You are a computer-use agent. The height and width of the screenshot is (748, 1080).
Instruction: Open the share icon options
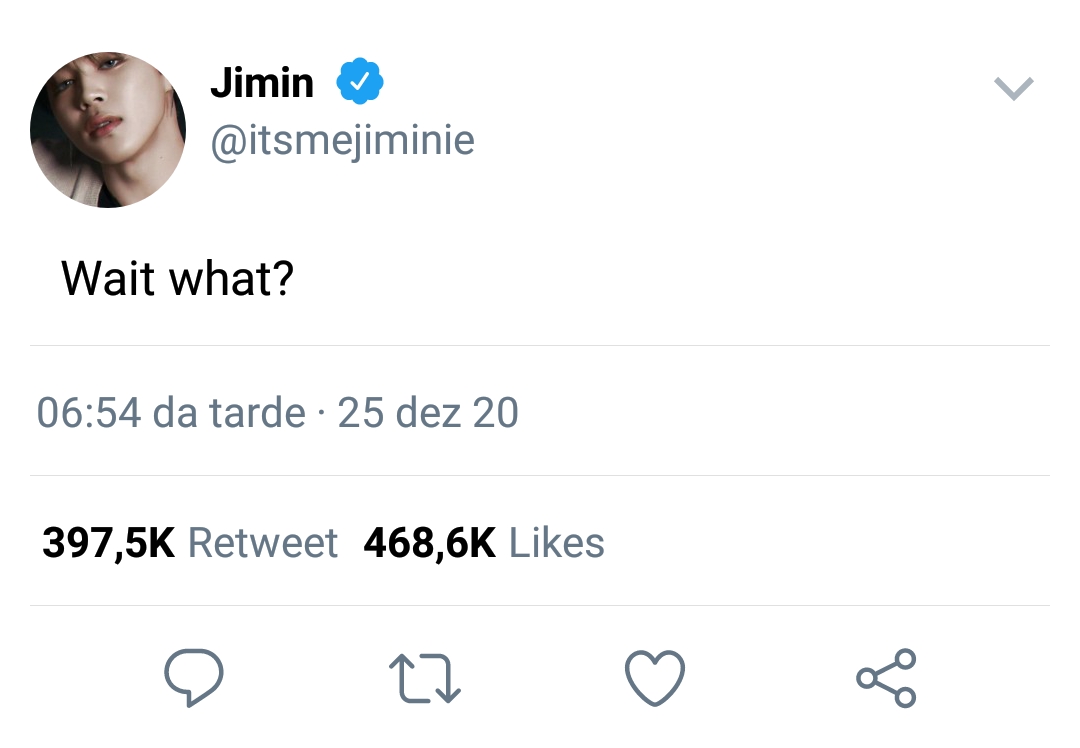(x=886, y=678)
